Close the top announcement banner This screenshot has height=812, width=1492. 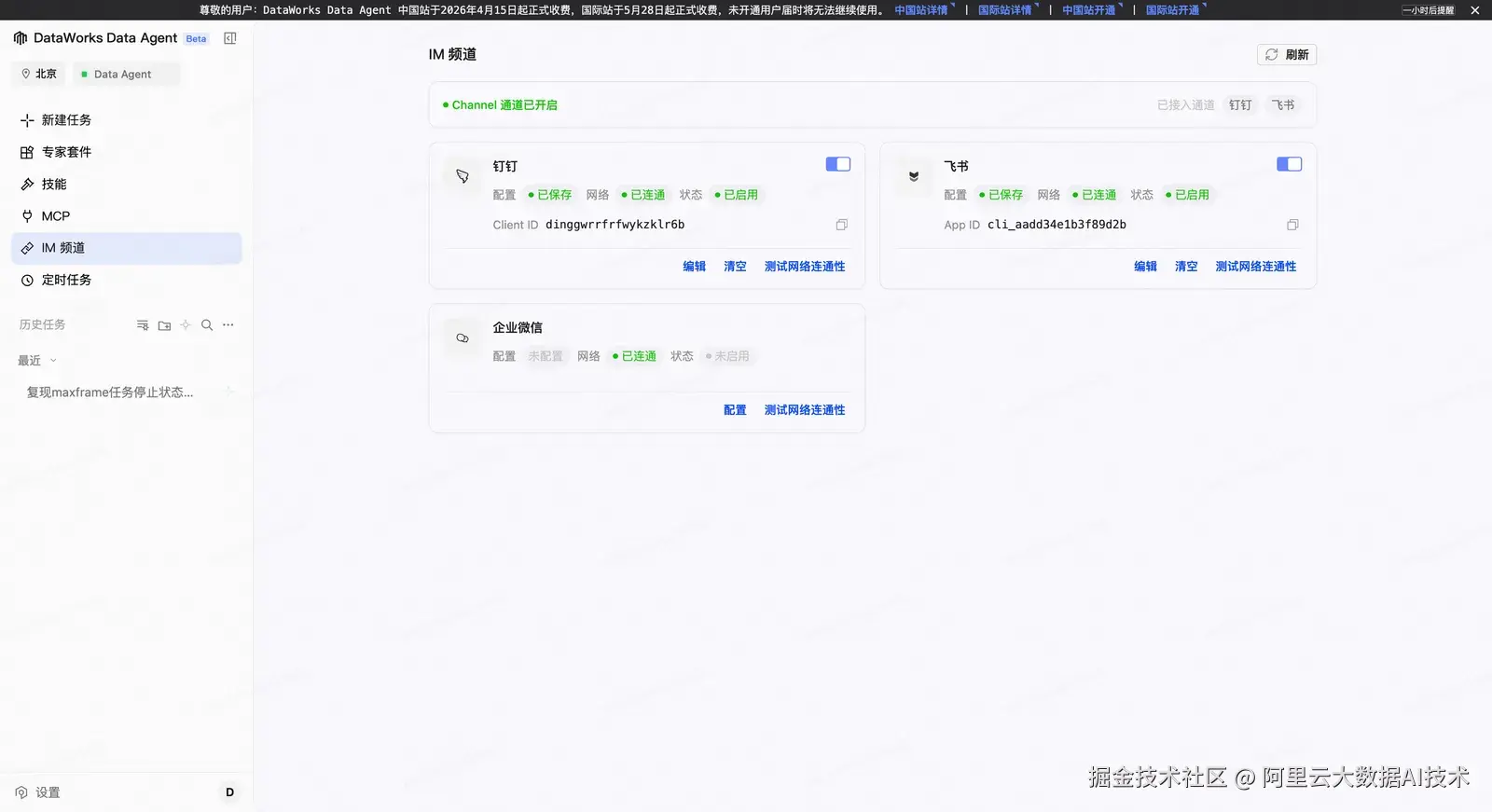[x=1474, y=10]
